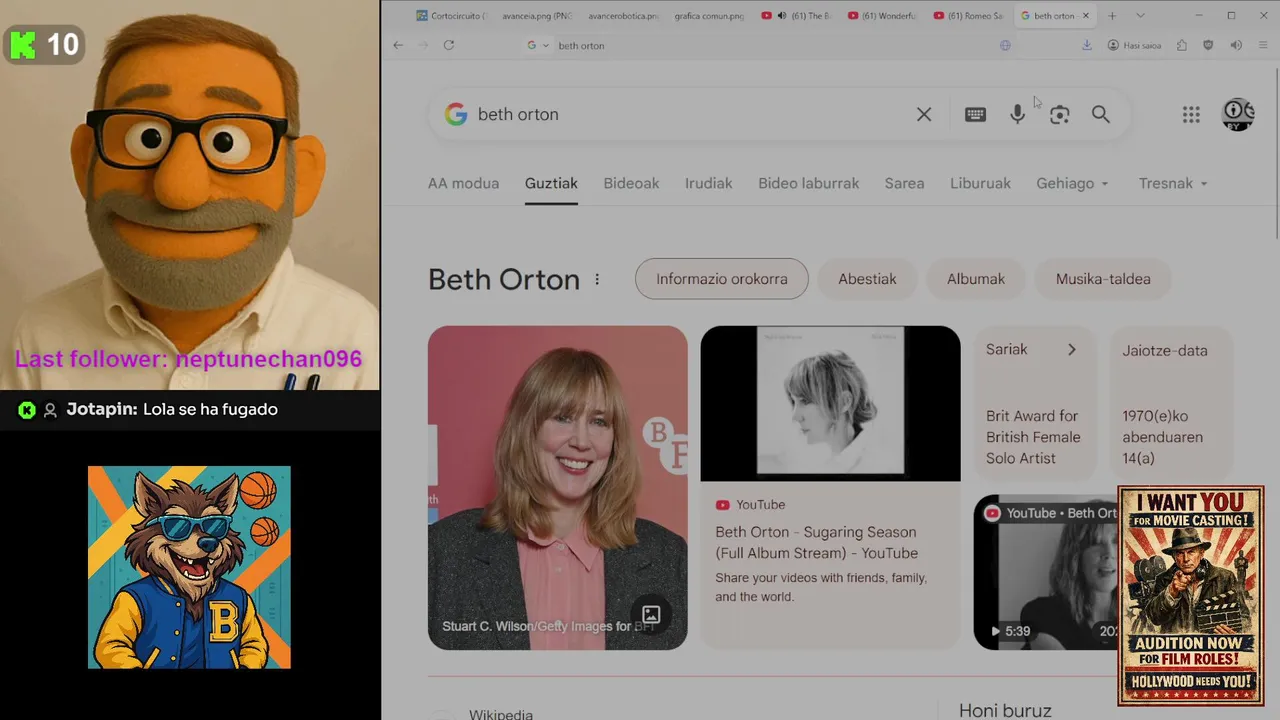This screenshot has width=1280, height=720.
Task: Click the shield icon in toolbar
Action: [1208, 45]
